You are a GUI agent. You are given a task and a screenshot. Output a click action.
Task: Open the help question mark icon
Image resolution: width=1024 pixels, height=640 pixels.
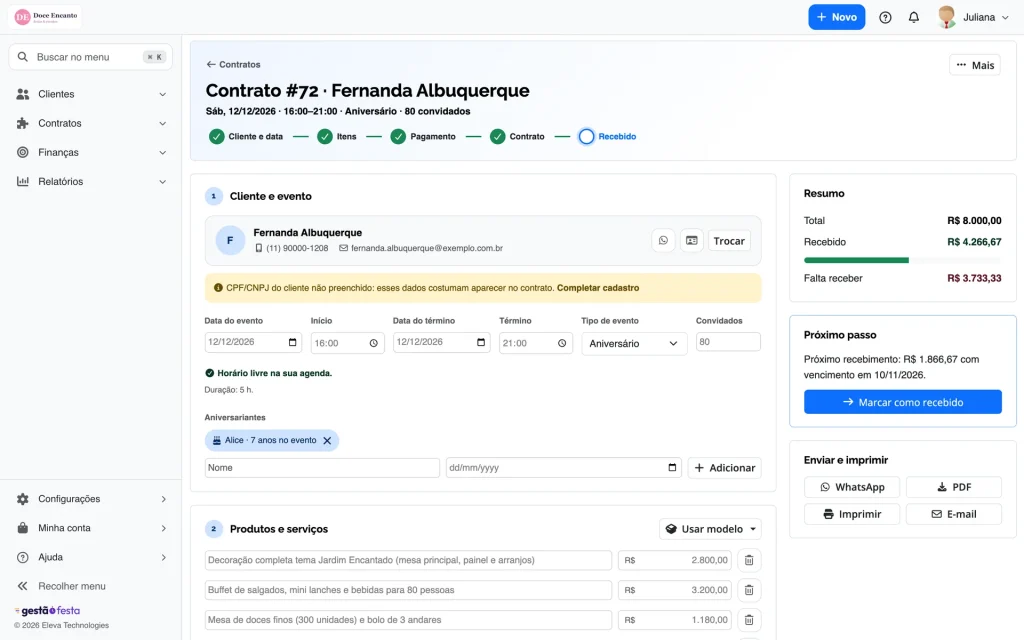(885, 18)
